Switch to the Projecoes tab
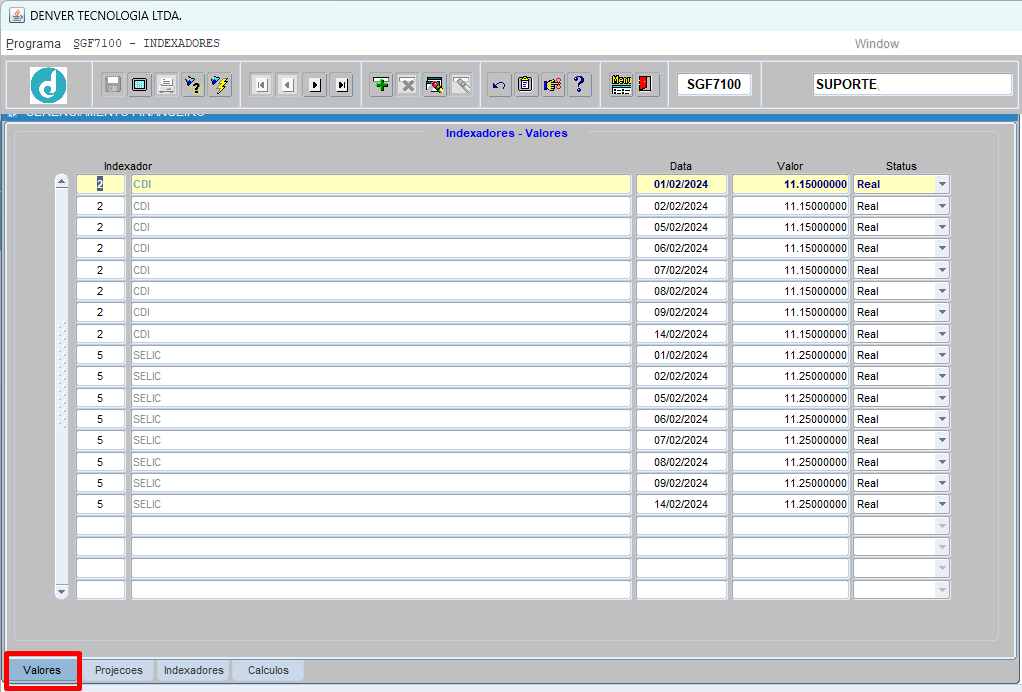 coord(119,670)
